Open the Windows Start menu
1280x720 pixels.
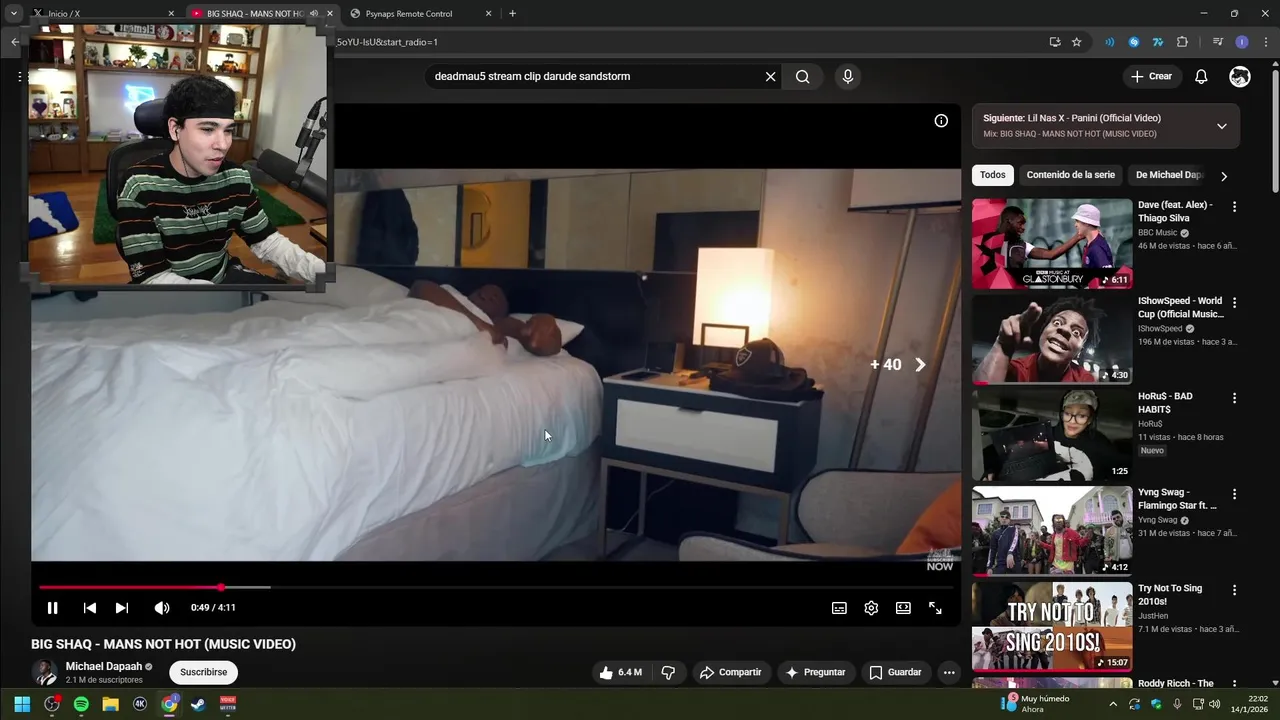point(22,704)
